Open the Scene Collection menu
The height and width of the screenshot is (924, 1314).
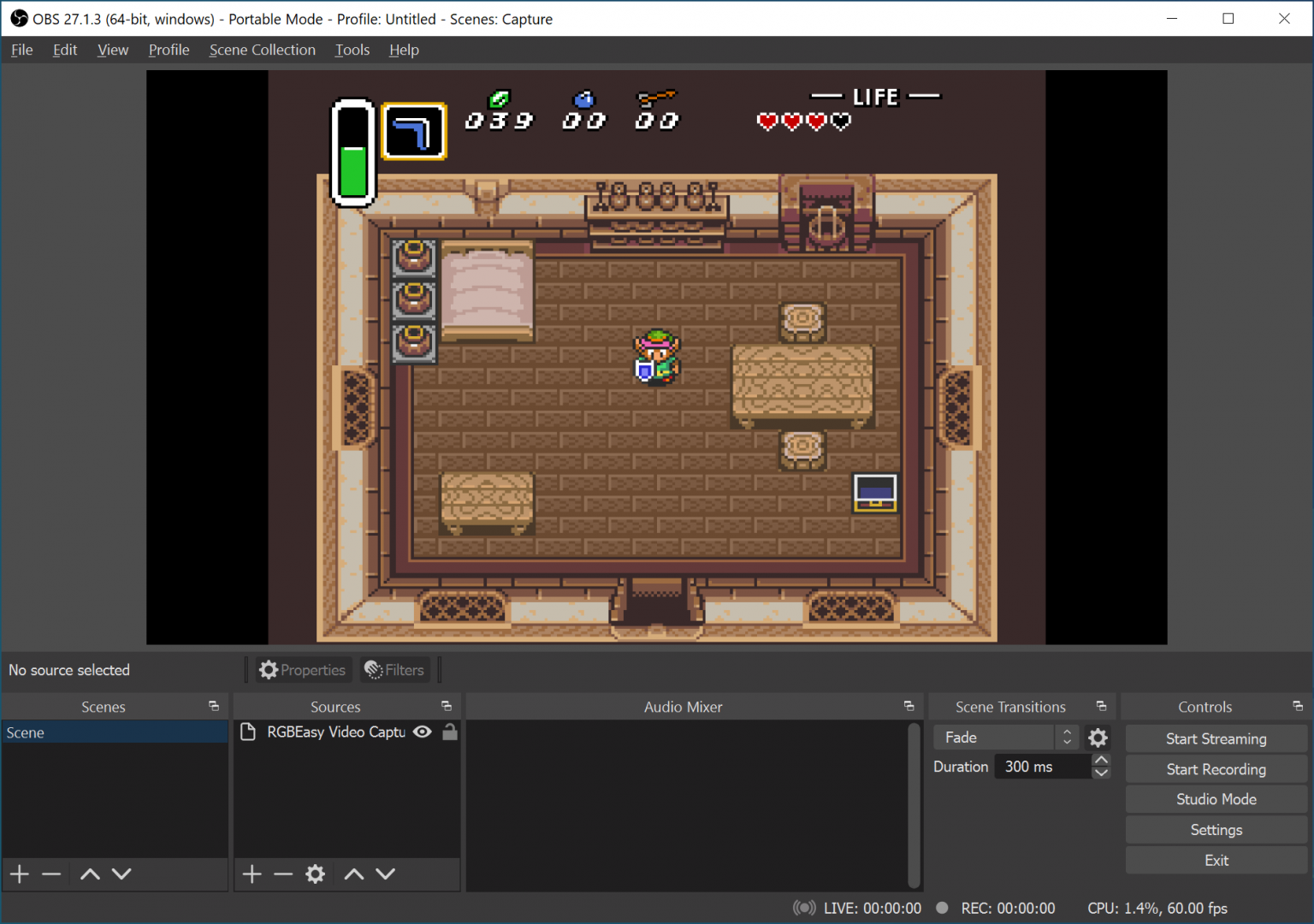(x=262, y=50)
